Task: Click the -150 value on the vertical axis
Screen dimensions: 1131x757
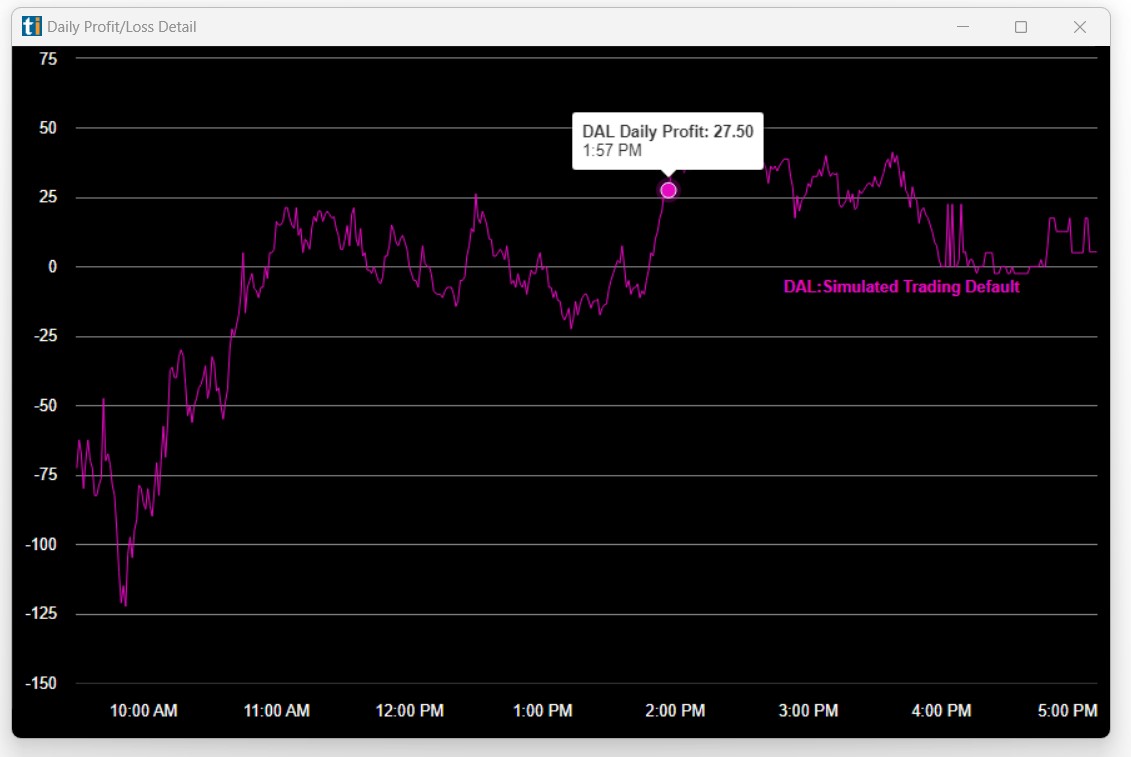Action: point(42,684)
